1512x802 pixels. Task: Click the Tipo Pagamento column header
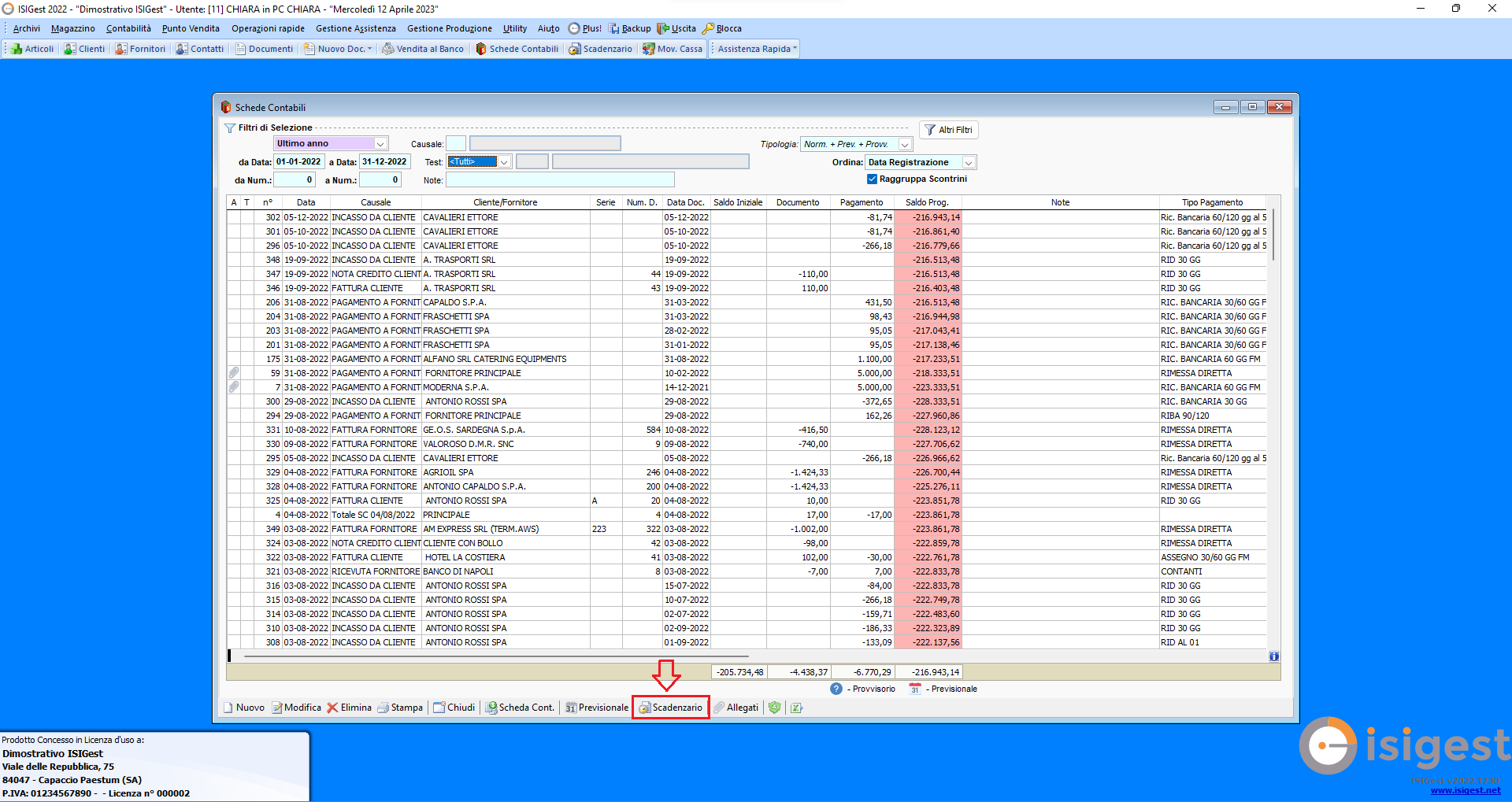point(1212,202)
